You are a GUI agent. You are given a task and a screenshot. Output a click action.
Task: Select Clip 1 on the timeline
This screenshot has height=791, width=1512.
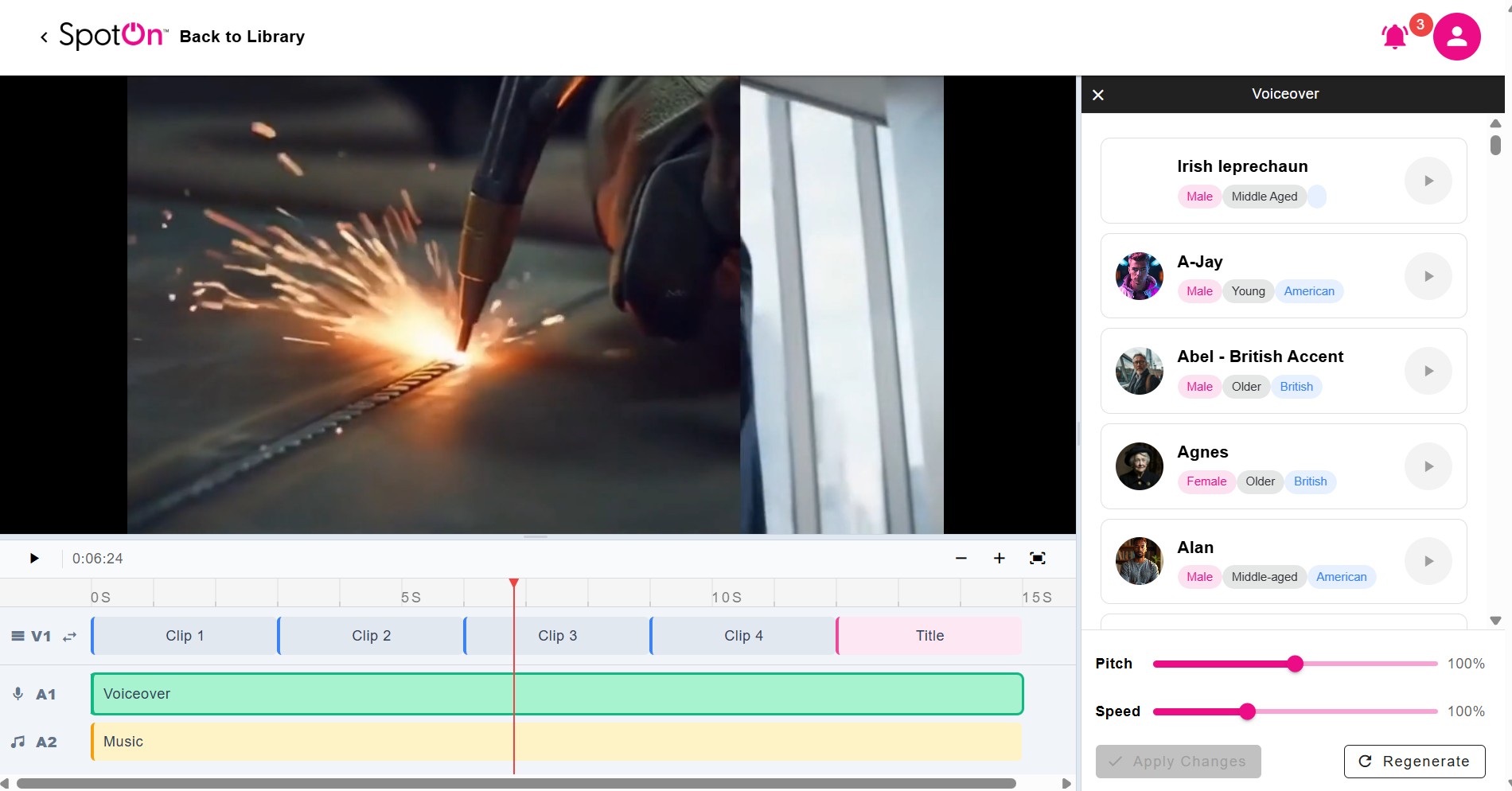pos(185,636)
